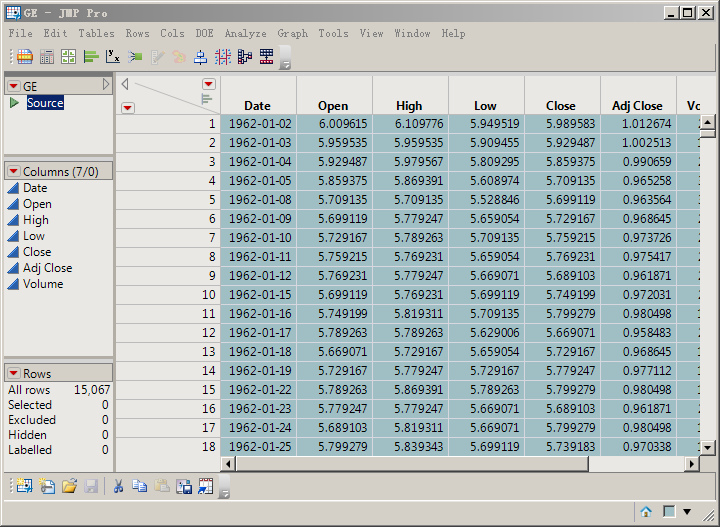The width and height of the screenshot is (720, 527).
Task: Click the Open folder icon
Action: tap(69, 486)
